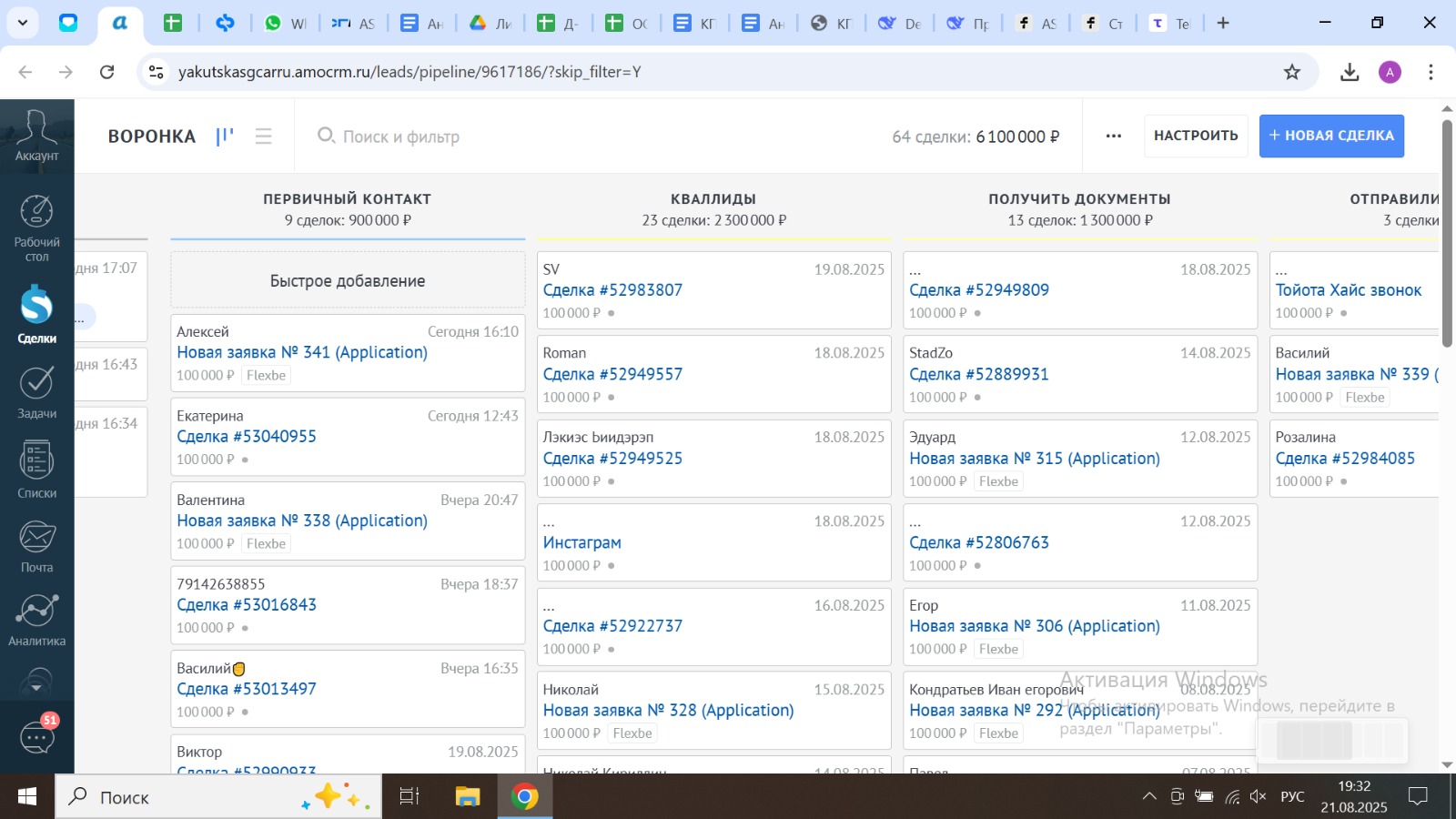Open File Explorer on taskbar
The image size is (1456, 819).
click(x=468, y=796)
